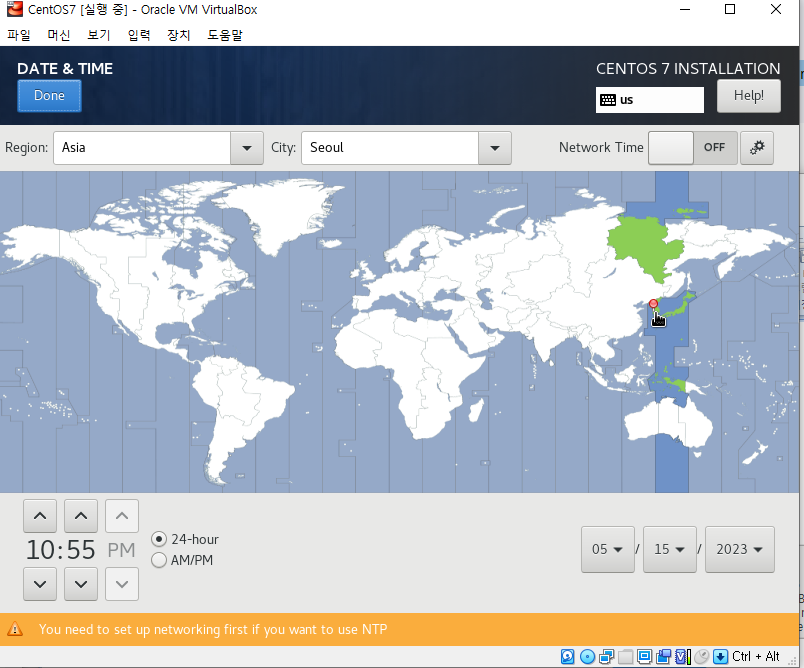Screen dimensions: 804x668
Task: Click the hard disk activity status icon
Action: (x=568, y=656)
